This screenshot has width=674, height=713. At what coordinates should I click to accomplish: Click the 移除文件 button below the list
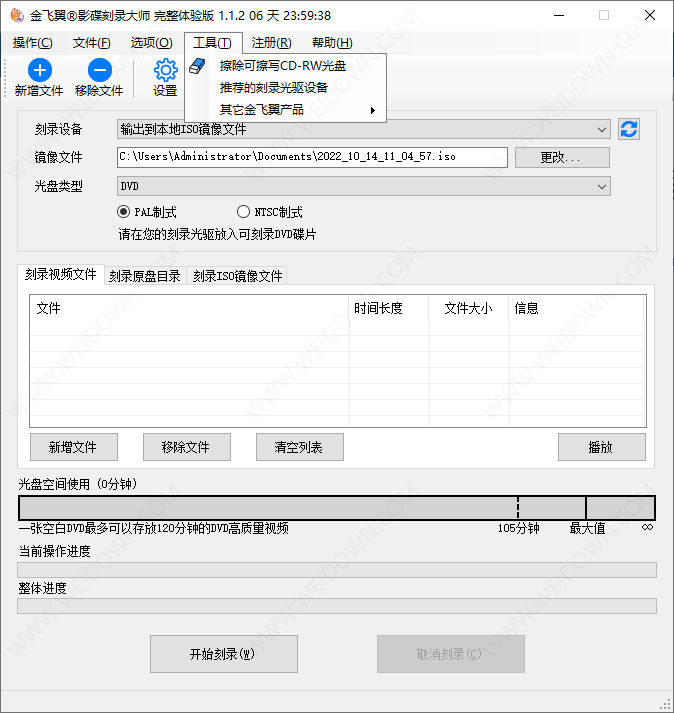(186, 447)
